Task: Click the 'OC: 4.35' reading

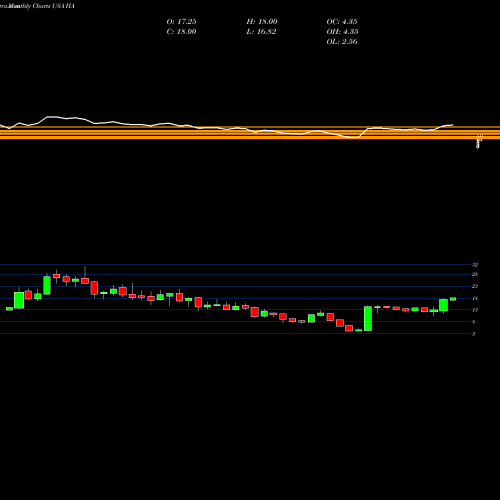Action: [x=342, y=22]
